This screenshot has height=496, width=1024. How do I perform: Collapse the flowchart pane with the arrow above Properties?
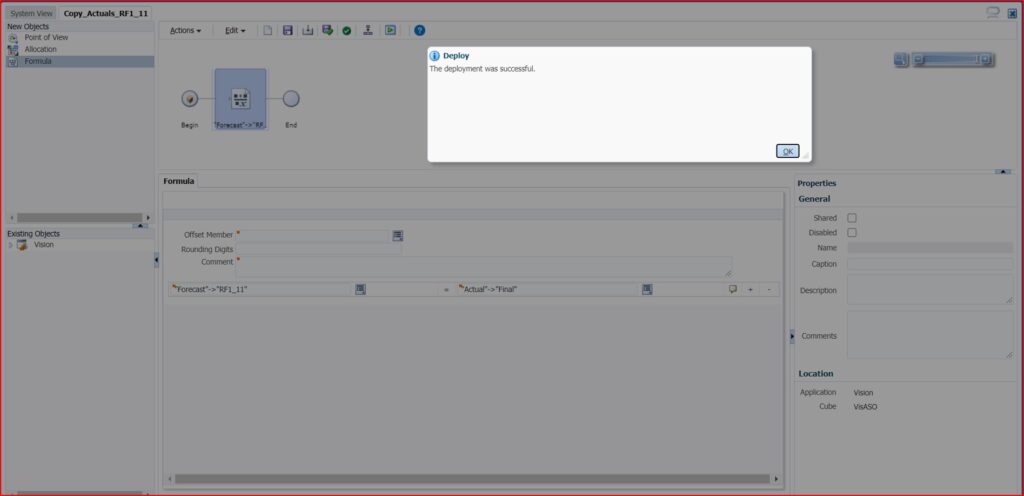point(1003,172)
